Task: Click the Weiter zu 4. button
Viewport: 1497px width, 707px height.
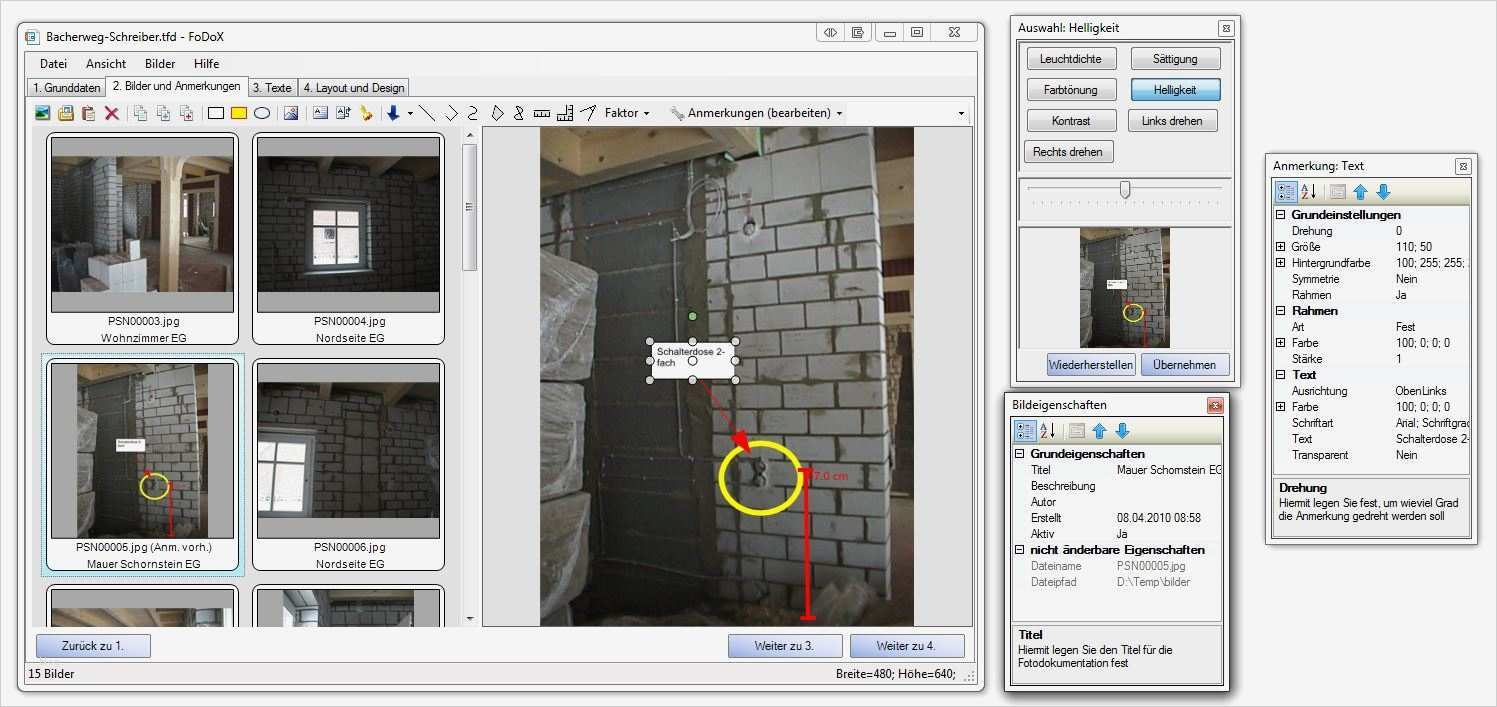Action: coord(907,645)
